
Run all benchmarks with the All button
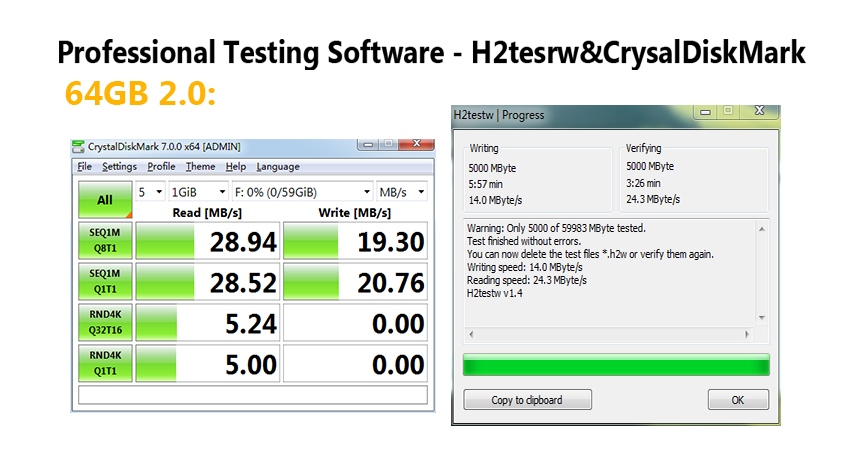(105, 200)
